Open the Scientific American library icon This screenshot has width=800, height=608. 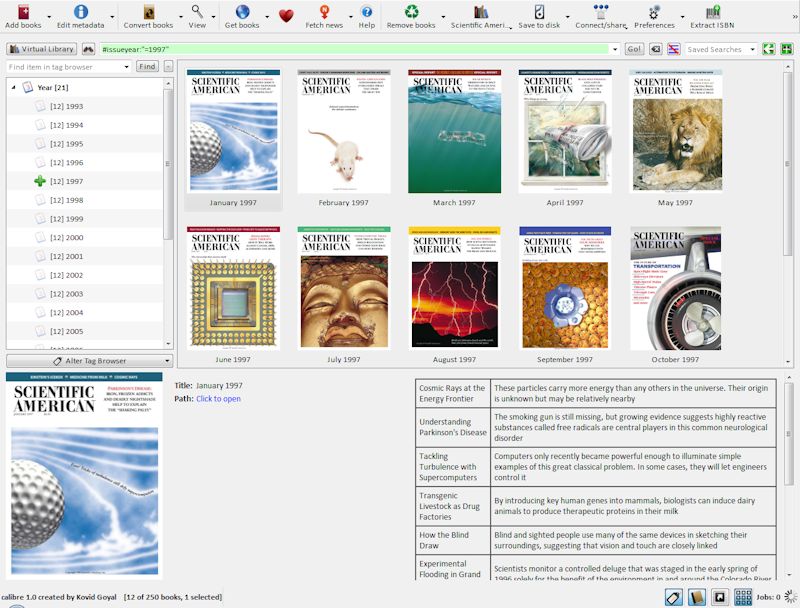coord(481,12)
